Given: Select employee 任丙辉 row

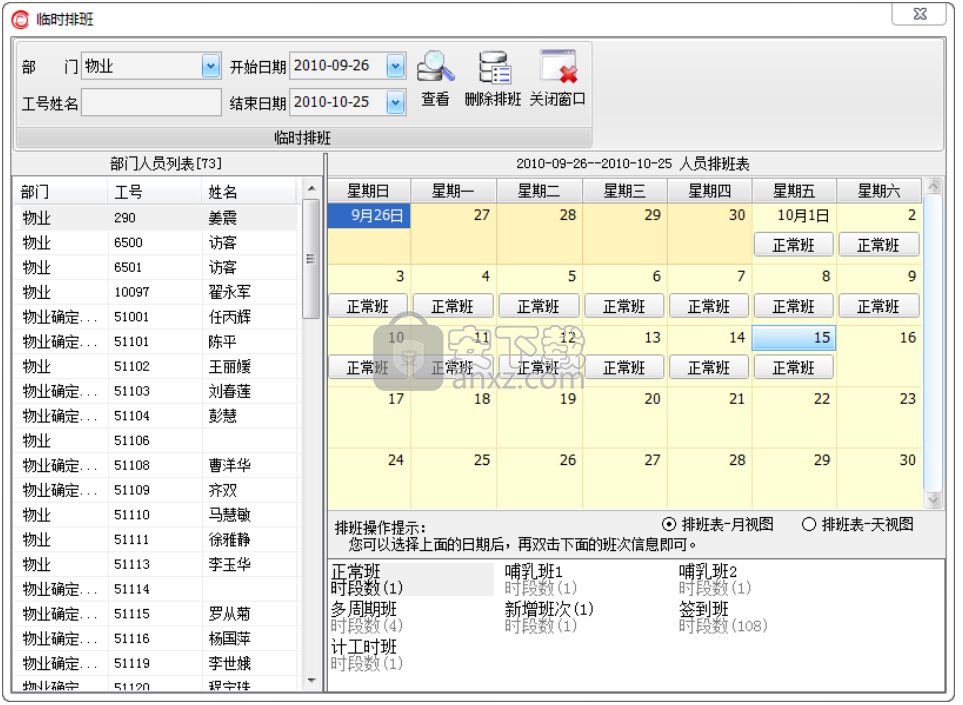Looking at the screenshot, I should pos(157,317).
